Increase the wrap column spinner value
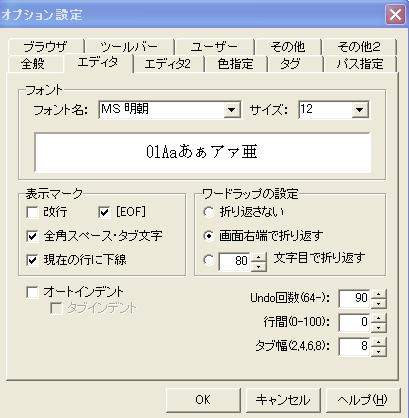This screenshot has height=418, width=409. point(259,257)
